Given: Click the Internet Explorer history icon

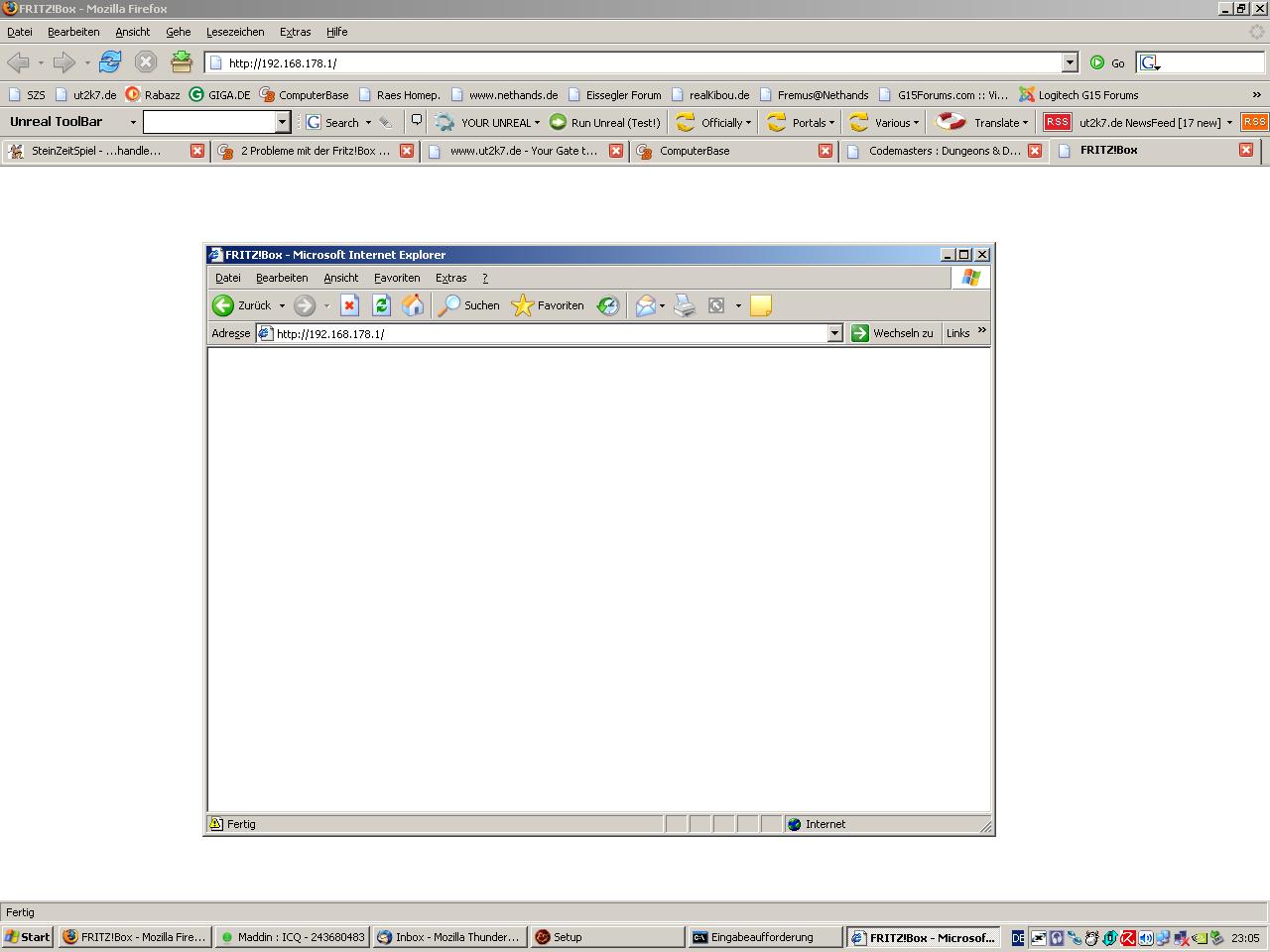Looking at the screenshot, I should (x=608, y=305).
